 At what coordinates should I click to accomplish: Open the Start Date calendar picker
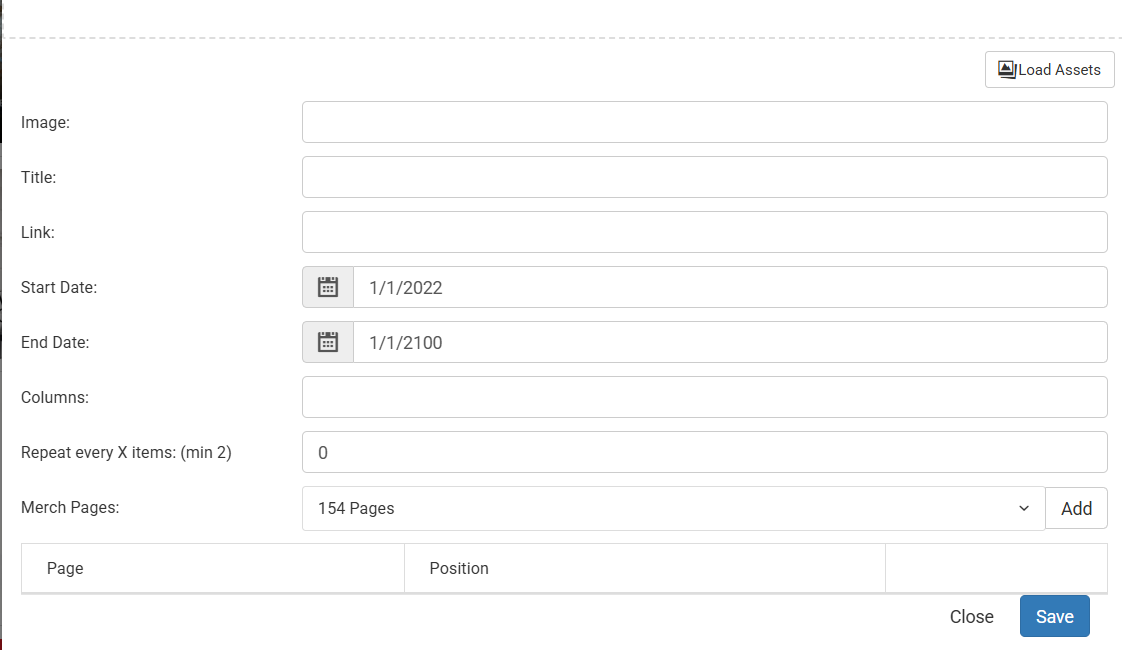click(328, 287)
